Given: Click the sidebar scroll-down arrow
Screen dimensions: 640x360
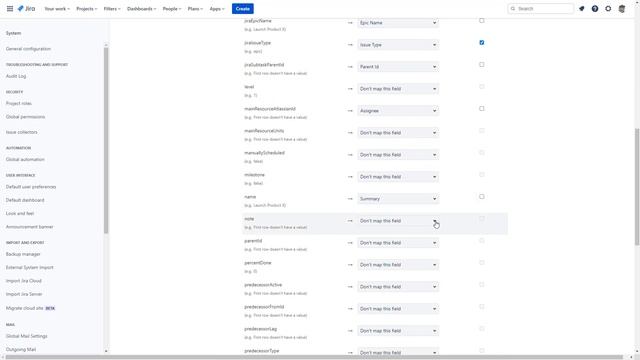Looking at the screenshot, I should (x=106, y=351).
